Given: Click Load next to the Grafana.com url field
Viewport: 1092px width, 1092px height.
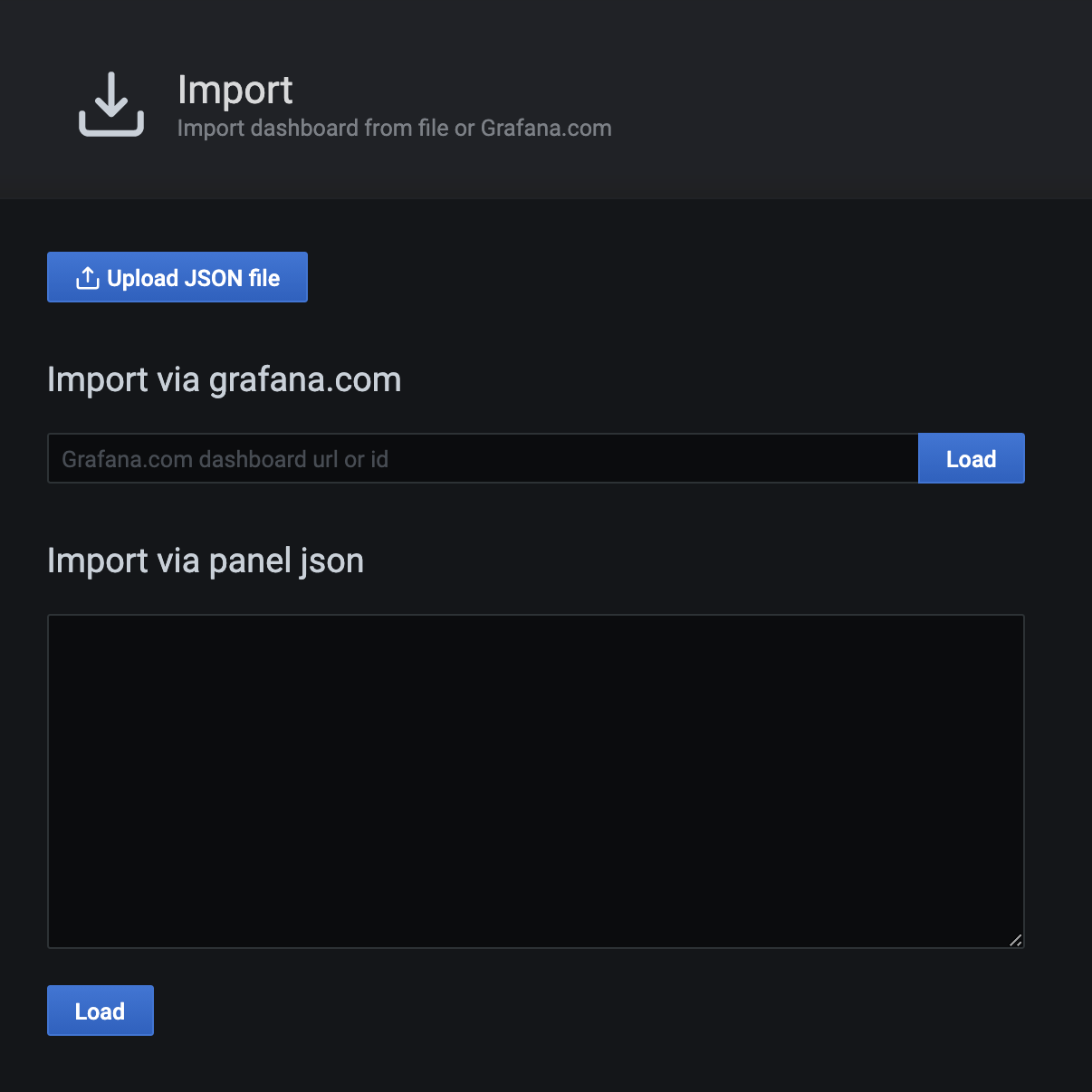Looking at the screenshot, I should click(x=972, y=458).
